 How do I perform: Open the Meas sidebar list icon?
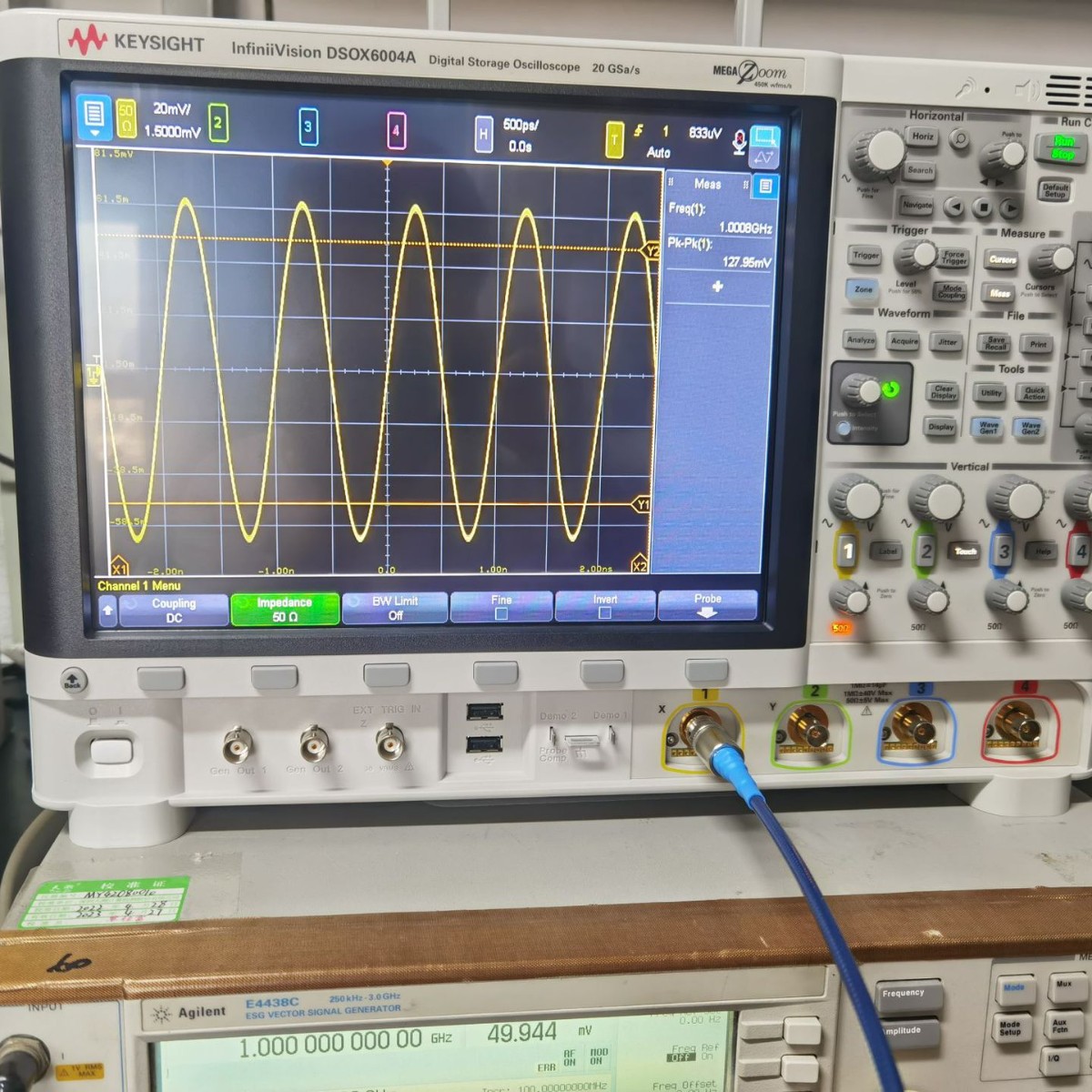click(765, 187)
